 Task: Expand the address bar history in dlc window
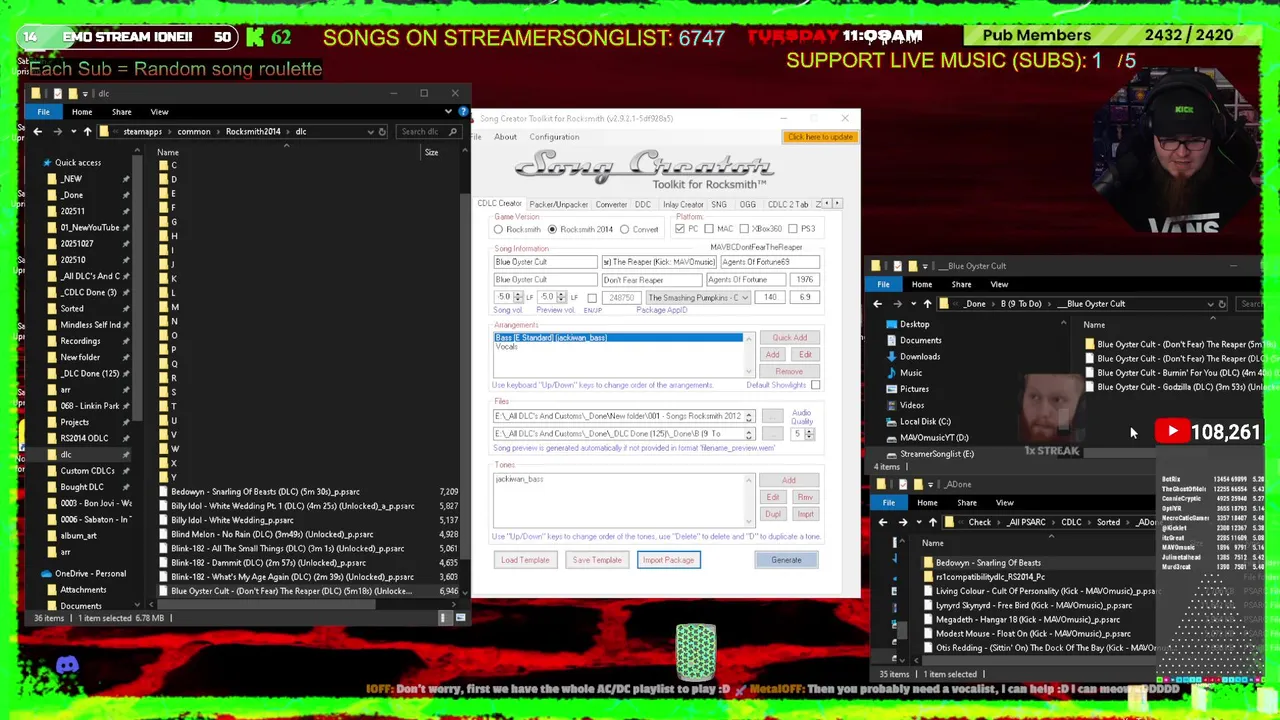370,131
